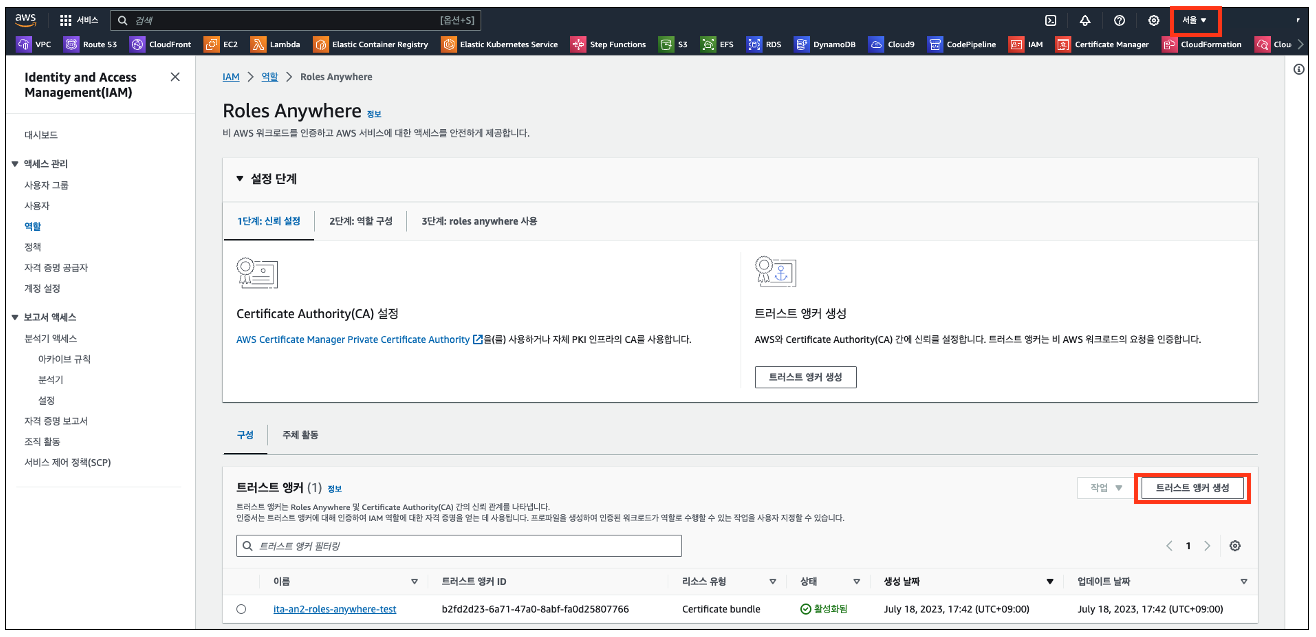Open the Route 53 shortcut
1316x637 pixels.
(x=91, y=44)
